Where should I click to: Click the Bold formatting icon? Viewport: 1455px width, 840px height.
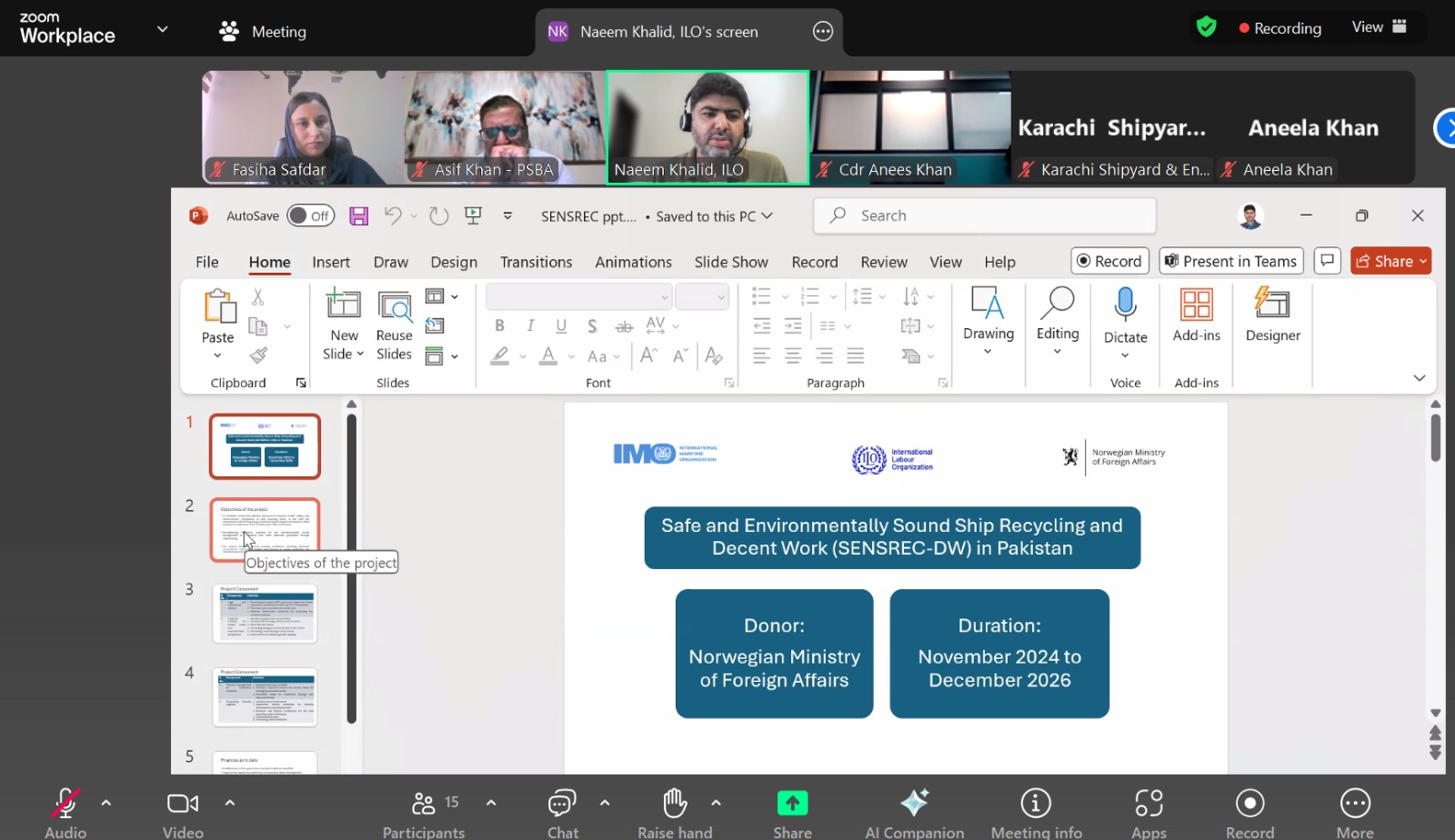(499, 325)
